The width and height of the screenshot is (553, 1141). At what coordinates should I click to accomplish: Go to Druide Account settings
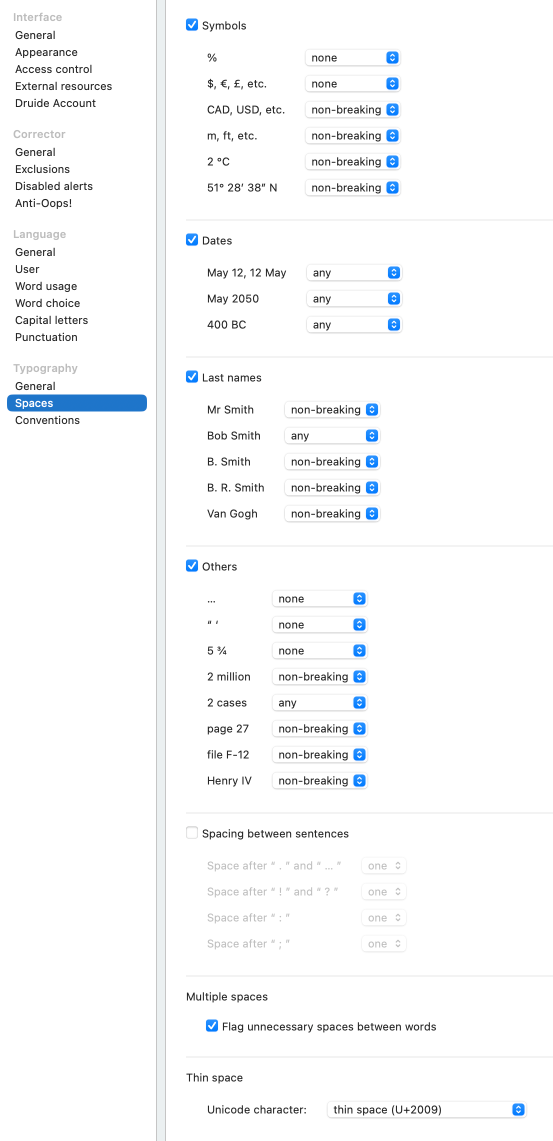[55, 103]
